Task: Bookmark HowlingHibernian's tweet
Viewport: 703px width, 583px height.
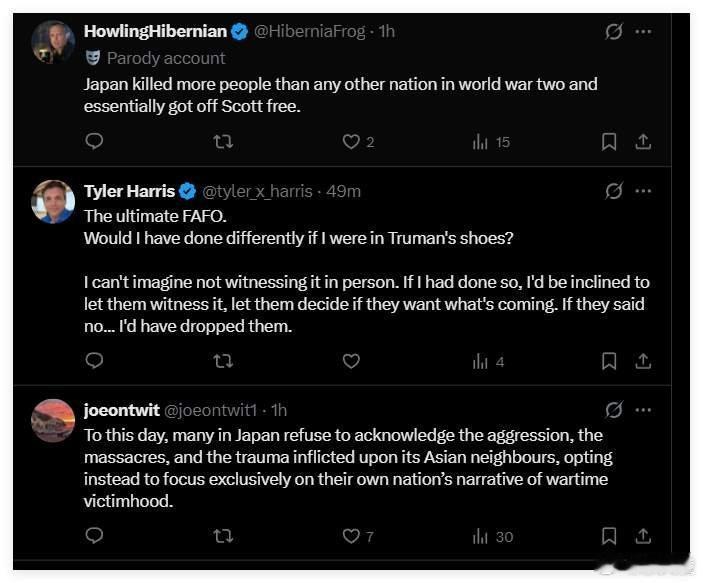Action: tap(609, 142)
